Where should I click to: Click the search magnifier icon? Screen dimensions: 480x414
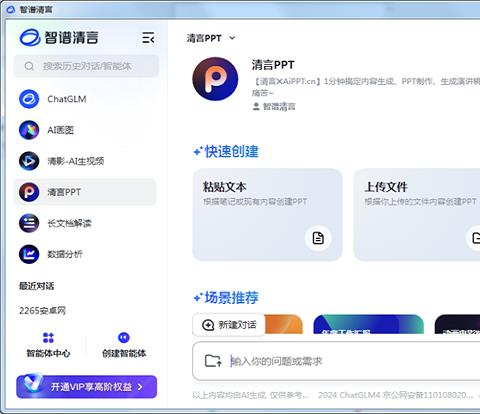[29, 66]
